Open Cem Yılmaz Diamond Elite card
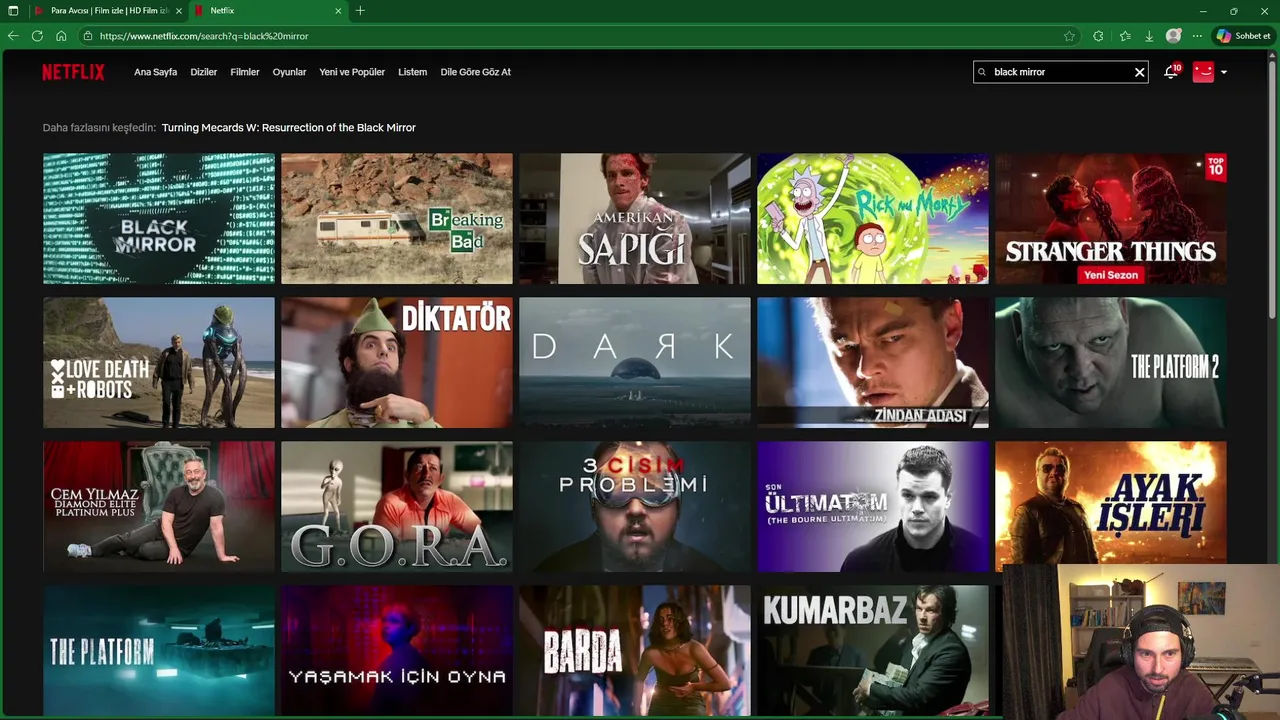 [x=159, y=507]
